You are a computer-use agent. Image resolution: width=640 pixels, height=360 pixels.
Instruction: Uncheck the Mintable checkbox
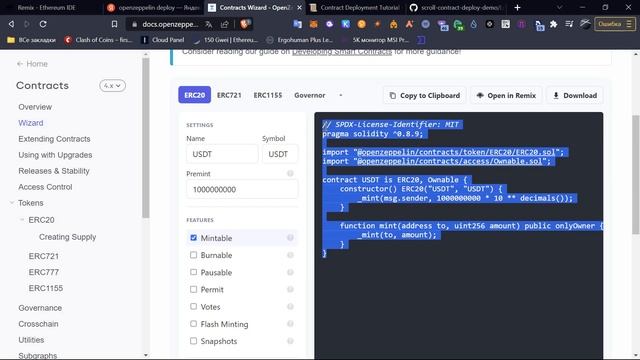(193, 238)
